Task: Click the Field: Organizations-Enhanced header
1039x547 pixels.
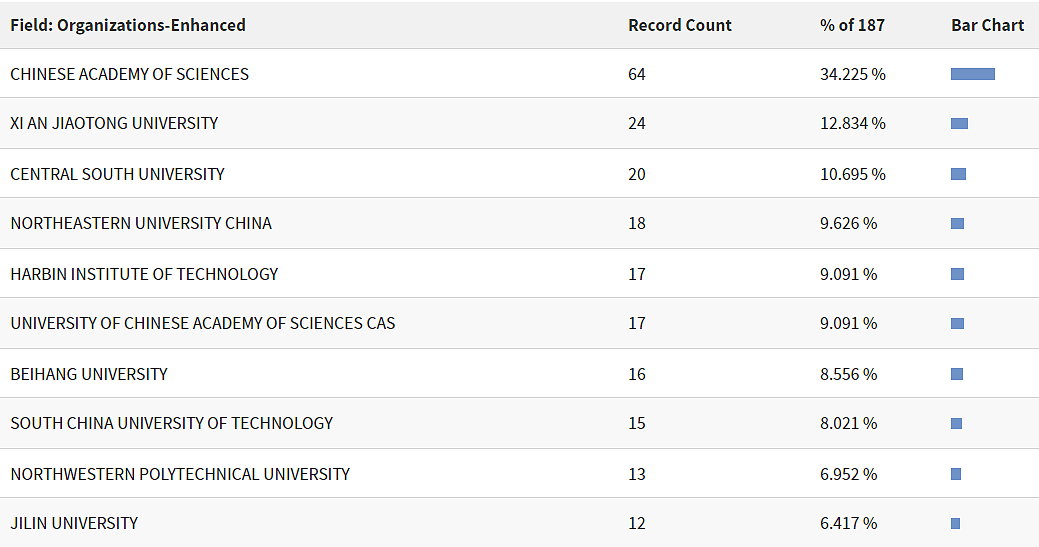Action: click(128, 25)
